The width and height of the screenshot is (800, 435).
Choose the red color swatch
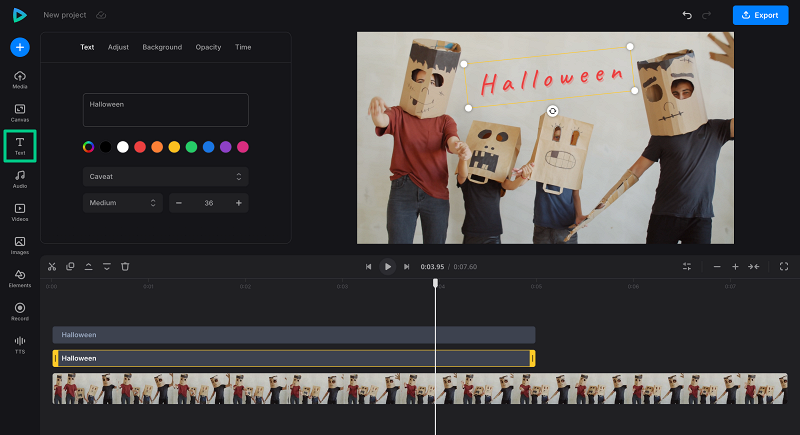coord(140,147)
